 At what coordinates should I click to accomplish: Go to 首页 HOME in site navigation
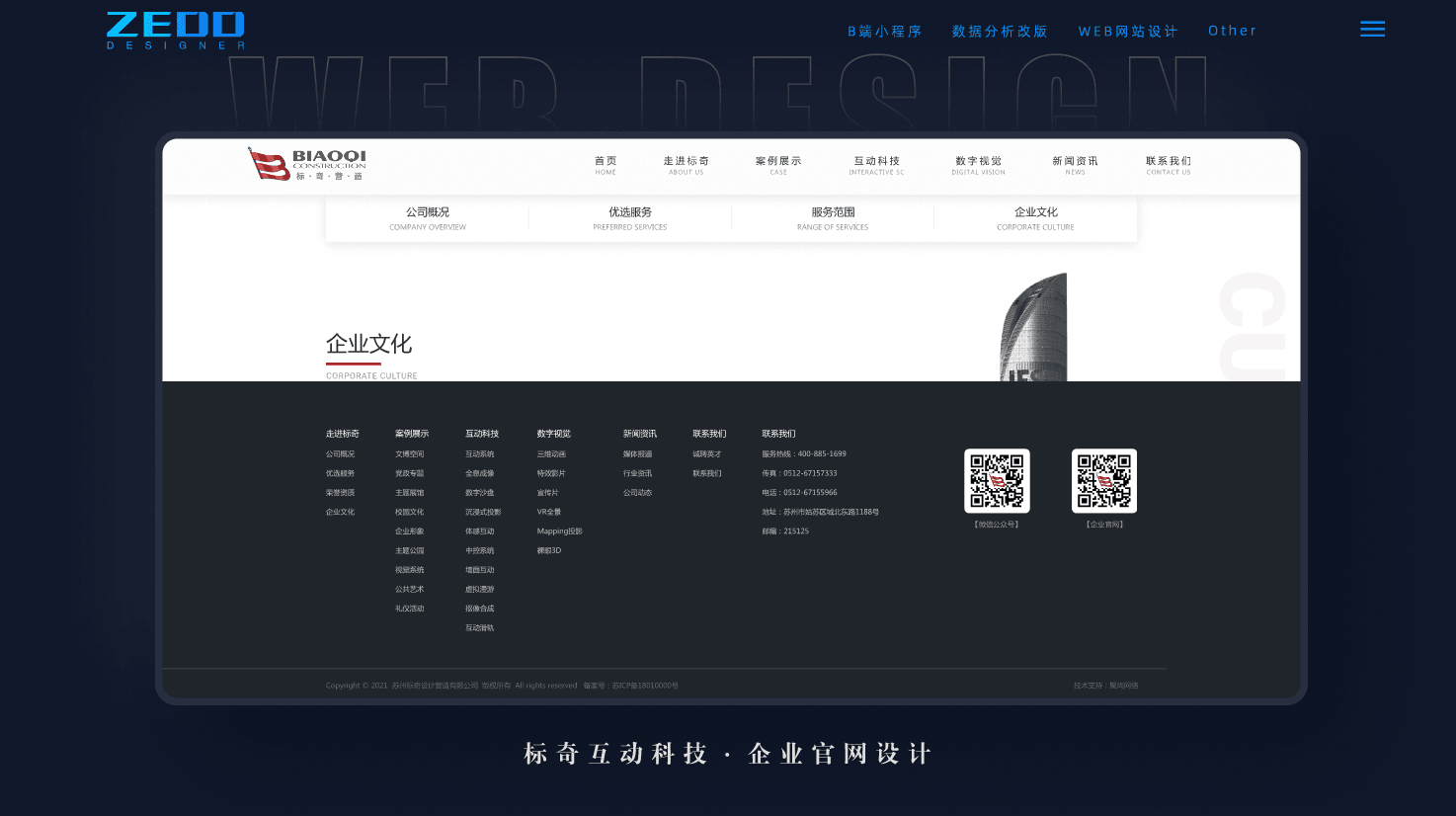(x=606, y=165)
